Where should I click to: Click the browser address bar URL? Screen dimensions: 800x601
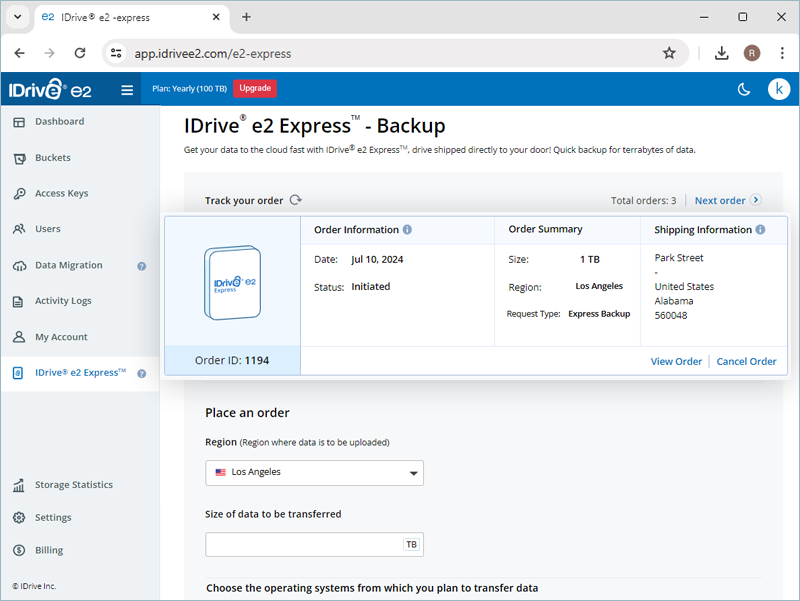213,54
